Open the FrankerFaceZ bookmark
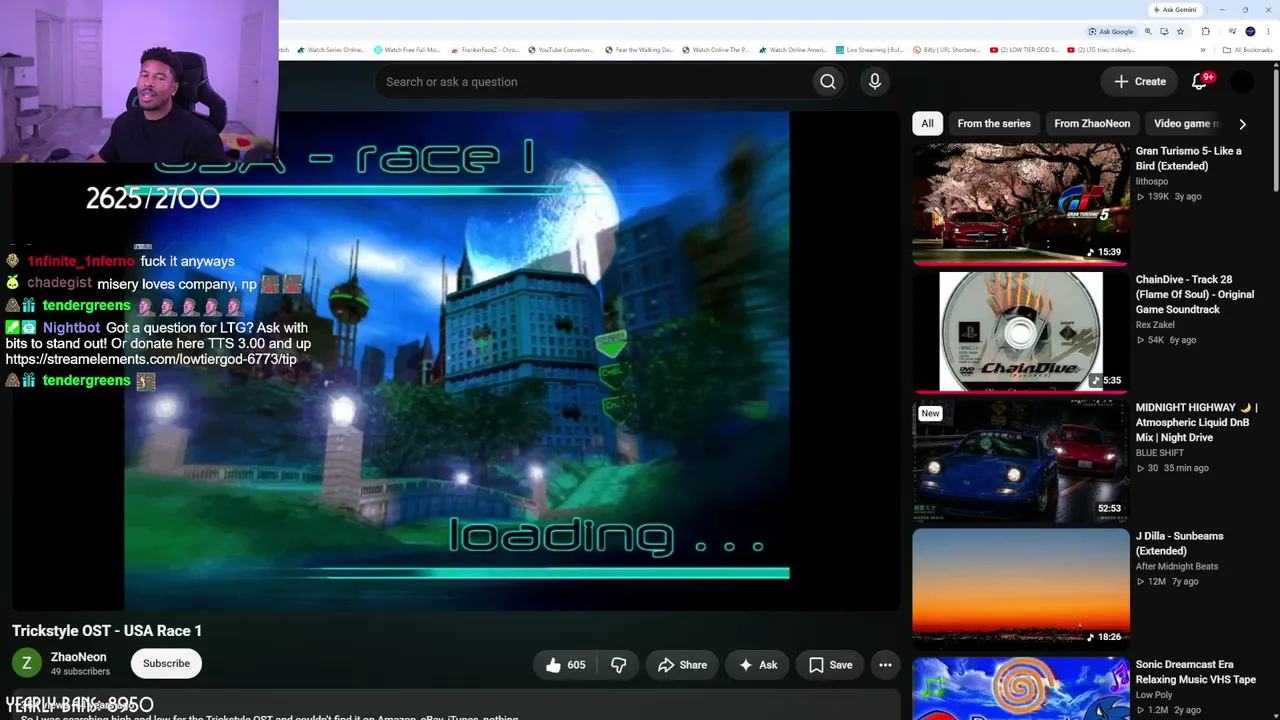The image size is (1280, 720). point(485,50)
